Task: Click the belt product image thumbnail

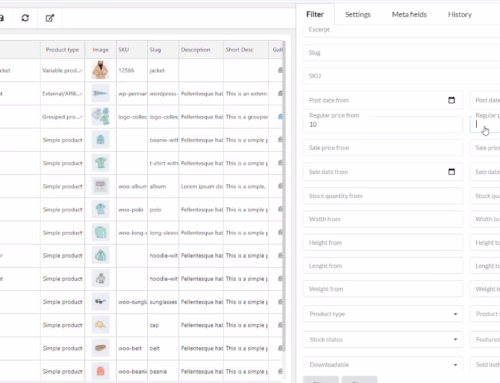Action: click(100, 348)
